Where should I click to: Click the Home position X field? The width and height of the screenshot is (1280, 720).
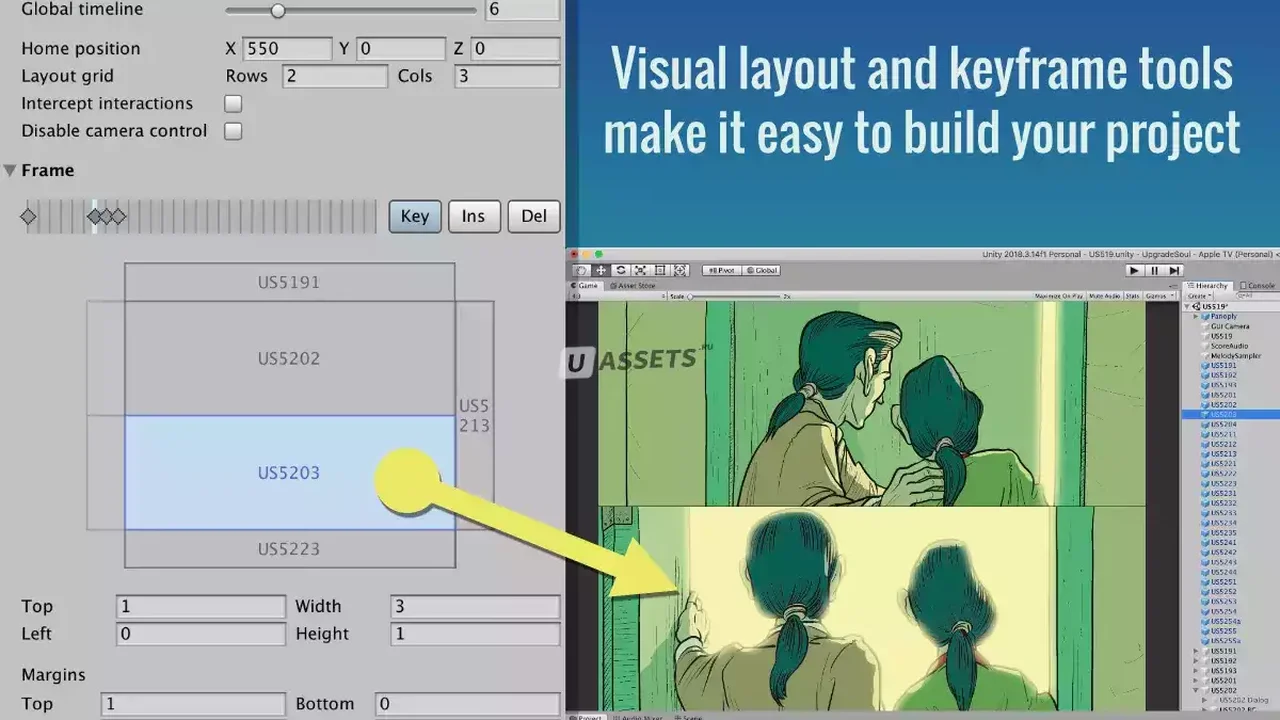[x=286, y=49]
